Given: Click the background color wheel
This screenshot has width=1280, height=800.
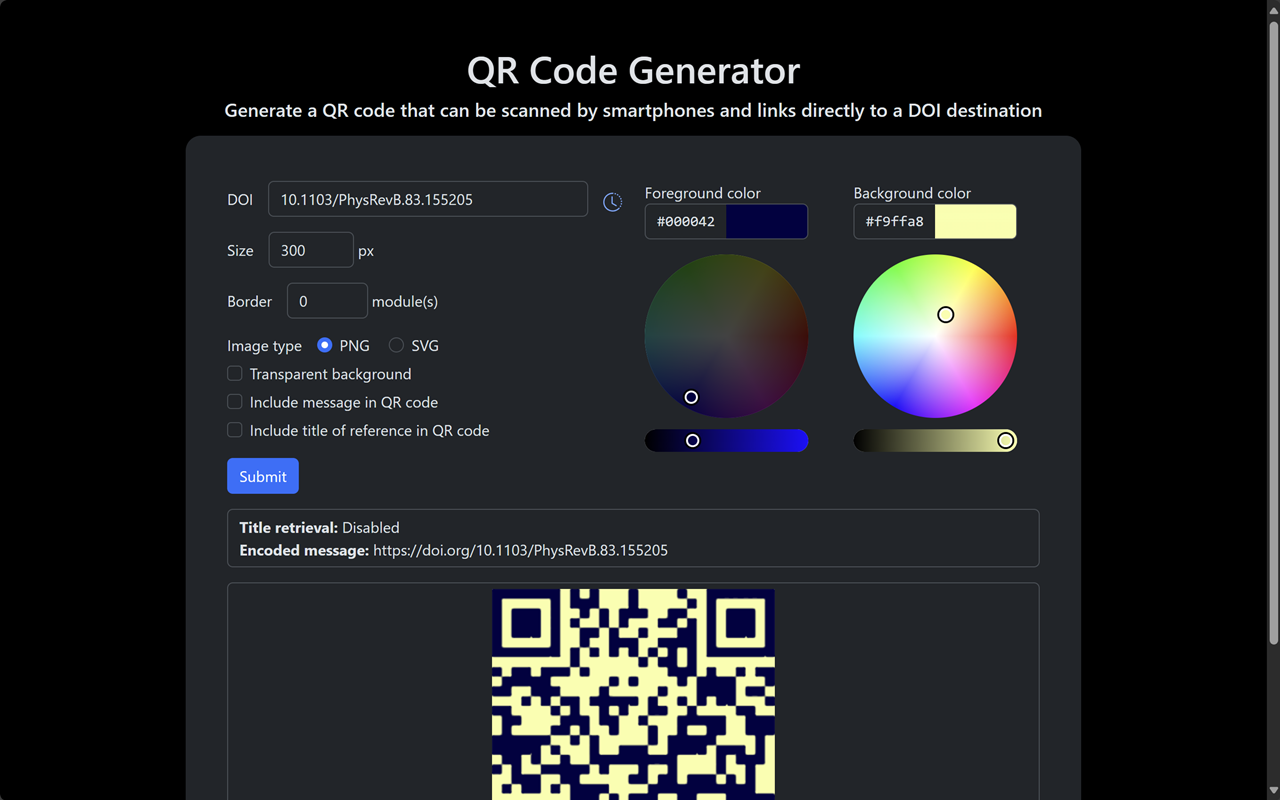Looking at the screenshot, I should point(935,336).
